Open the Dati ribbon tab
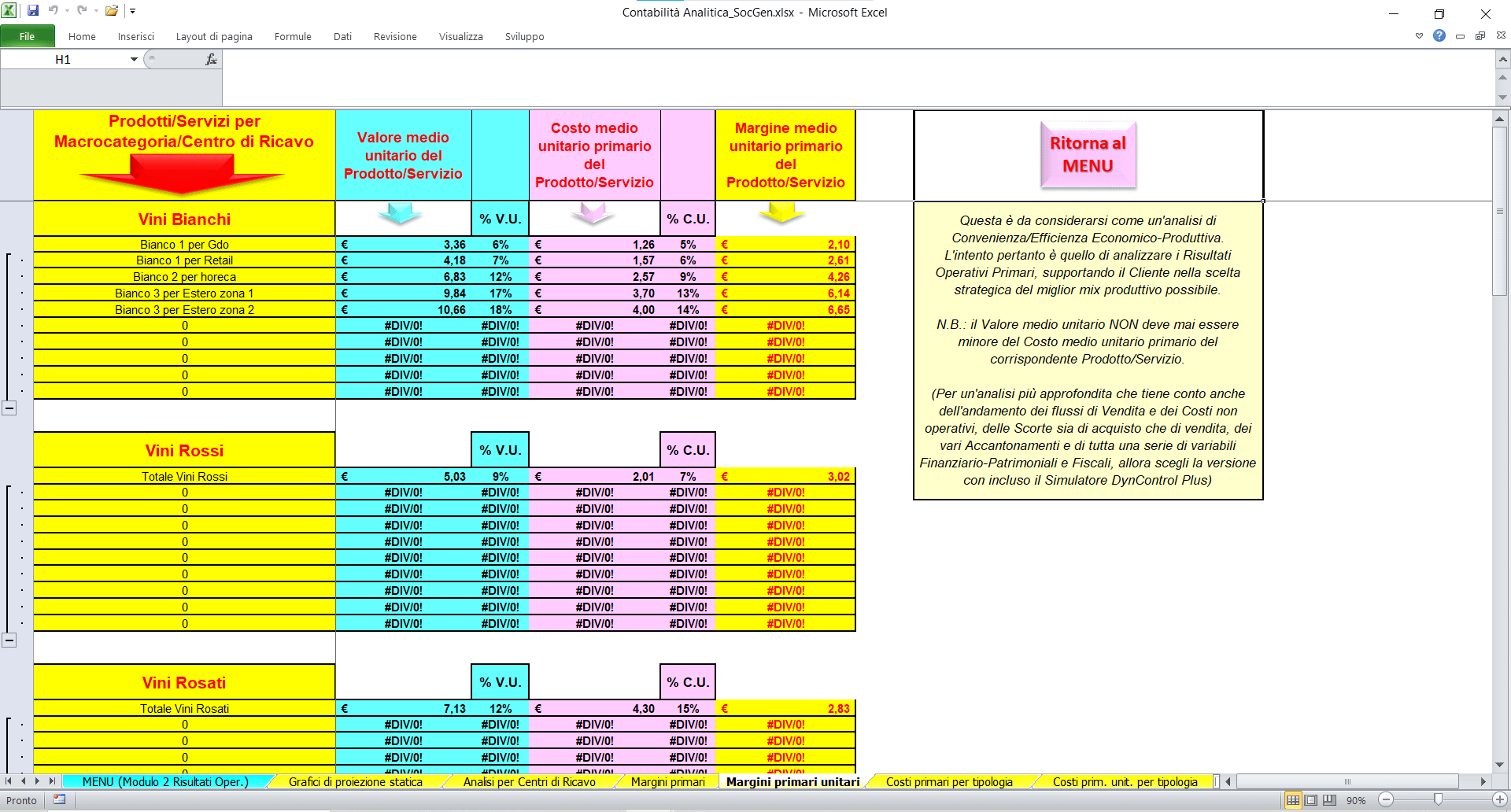Screen dimensions: 1511x812 [x=342, y=36]
